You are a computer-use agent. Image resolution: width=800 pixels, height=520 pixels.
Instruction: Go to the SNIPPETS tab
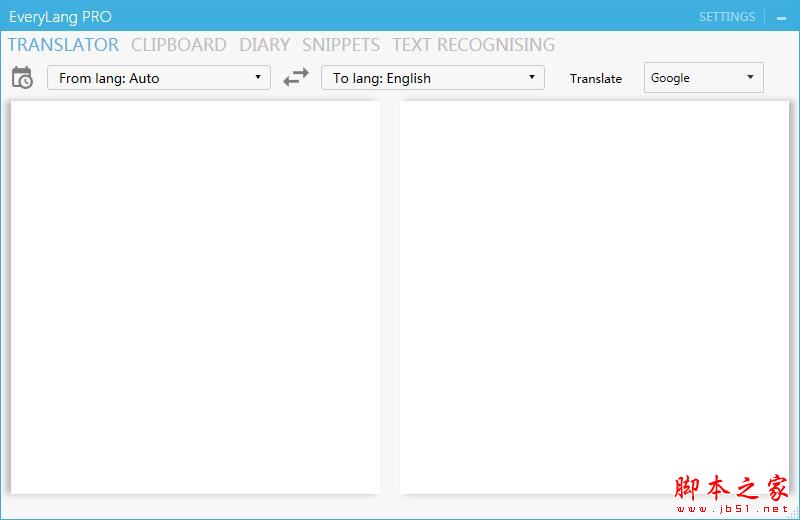(x=341, y=45)
